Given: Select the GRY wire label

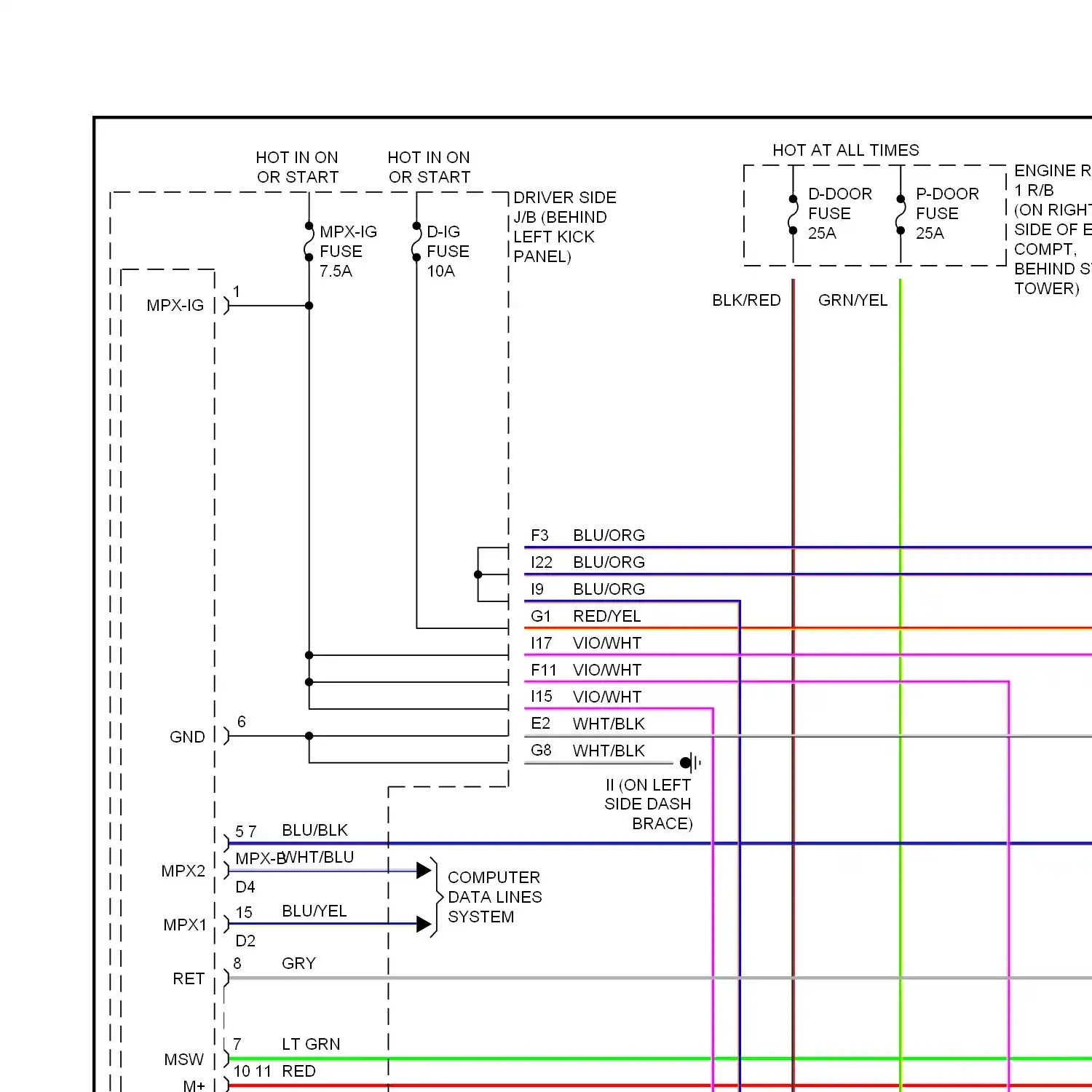Looking at the screenshot, I should 299,963.
